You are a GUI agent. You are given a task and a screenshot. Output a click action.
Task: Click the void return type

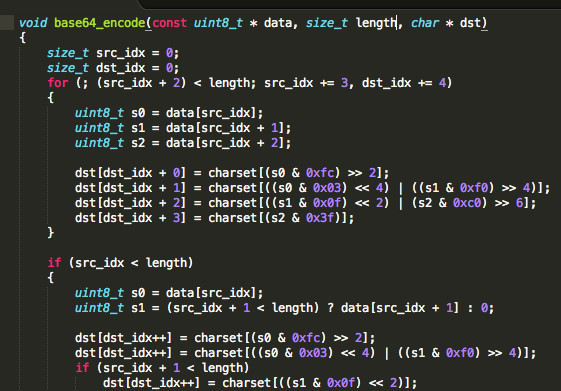[33, 23]
